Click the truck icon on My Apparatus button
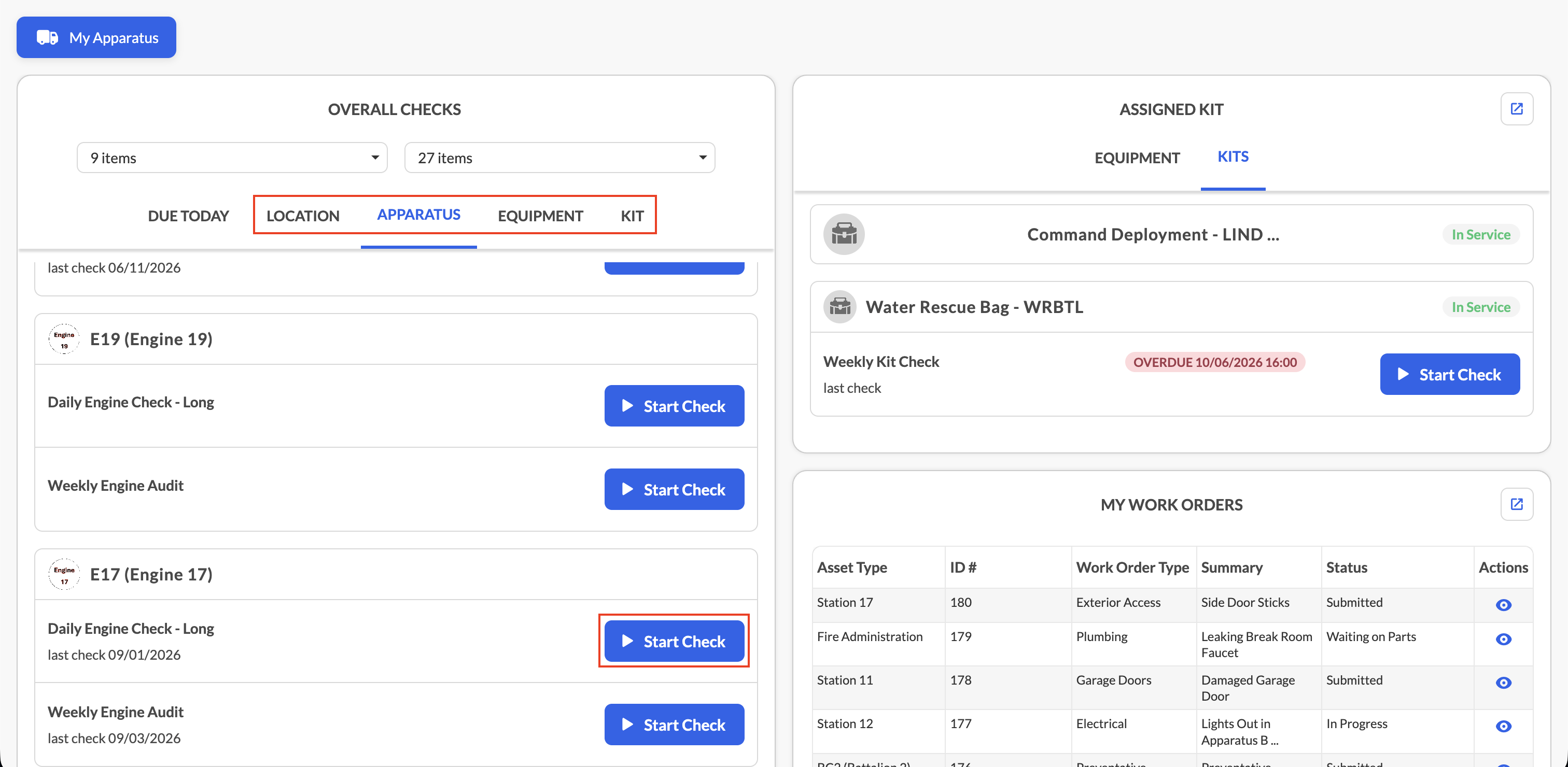 coord(48,38)
